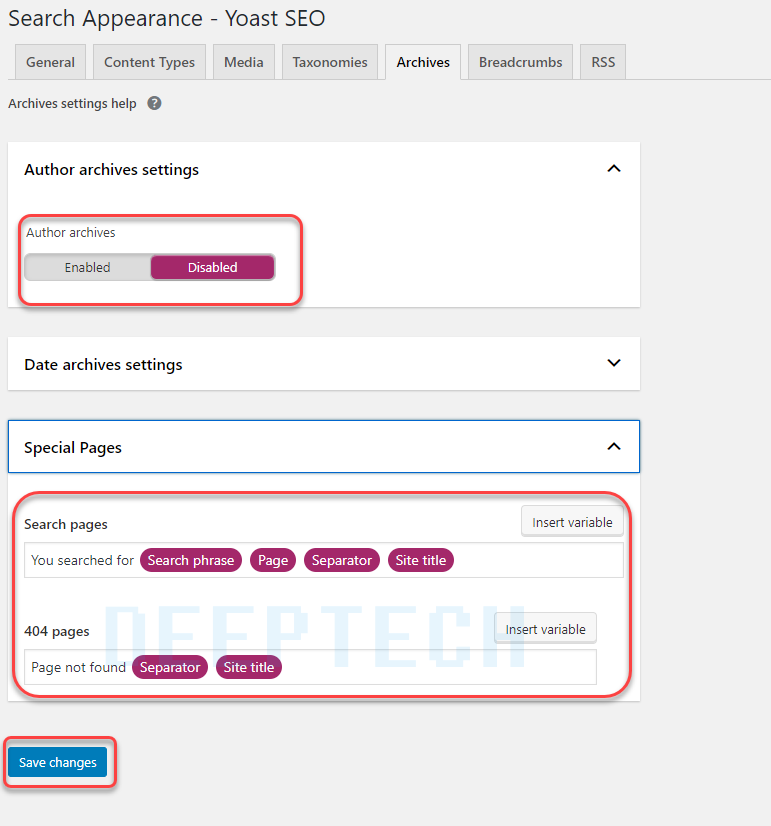Switch to the General tab
Image resolution: width=771 pixels, height=826 pixels.
tap(51, 62)
